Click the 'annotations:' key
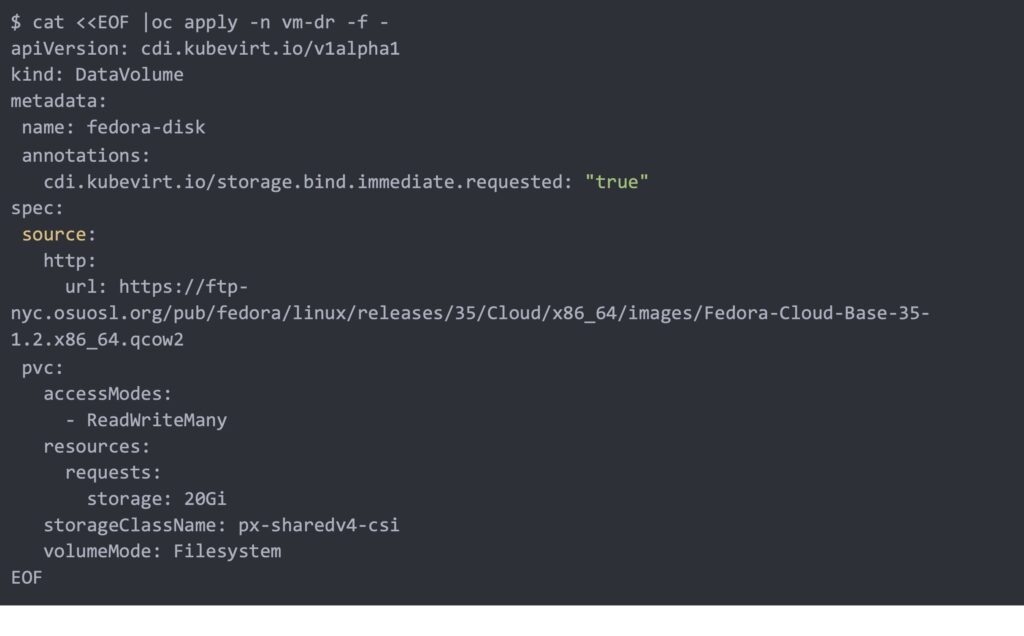The image size is (1024, 636). click(86, 155)
